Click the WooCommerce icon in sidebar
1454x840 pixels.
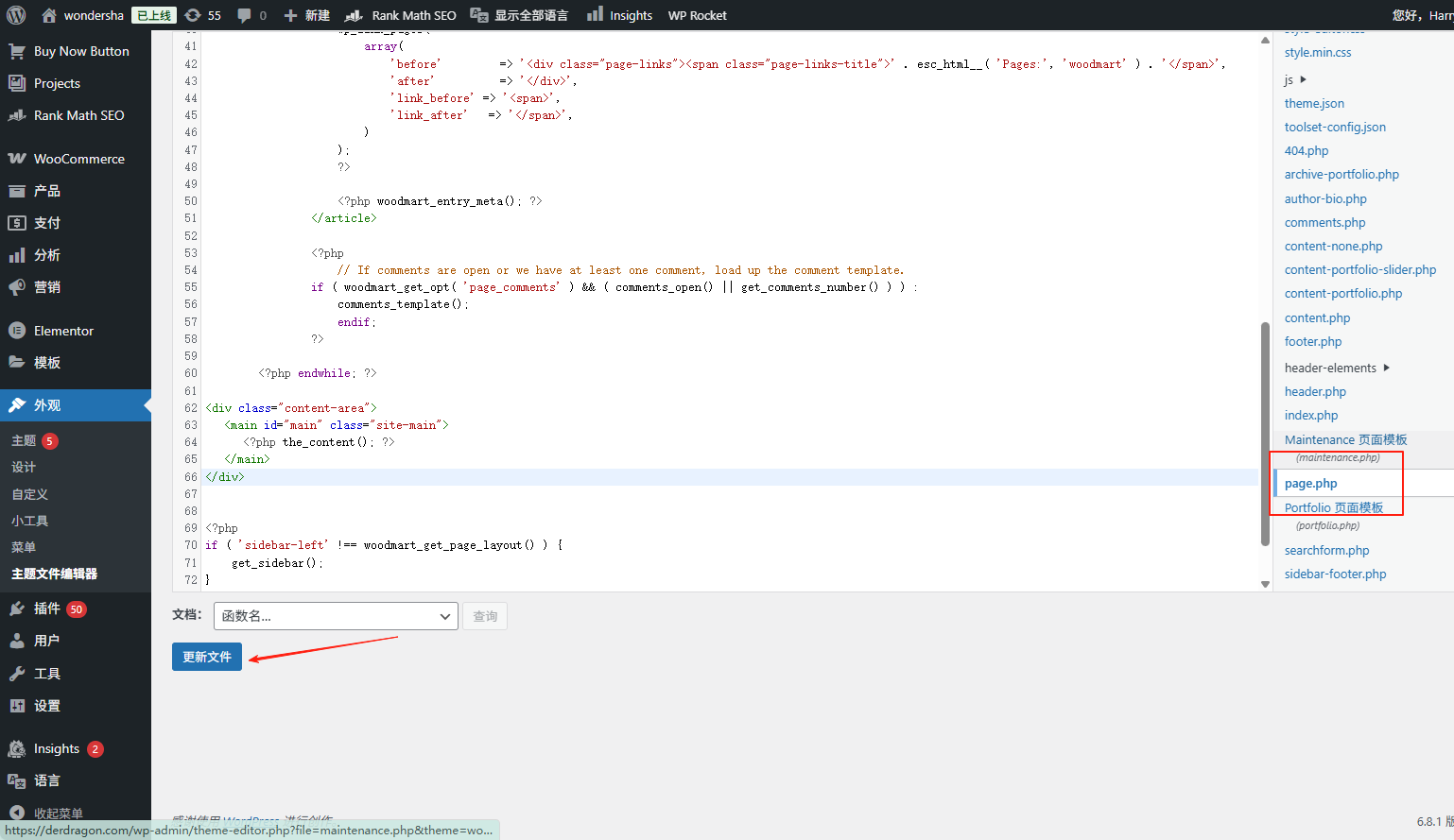[17, 159]
